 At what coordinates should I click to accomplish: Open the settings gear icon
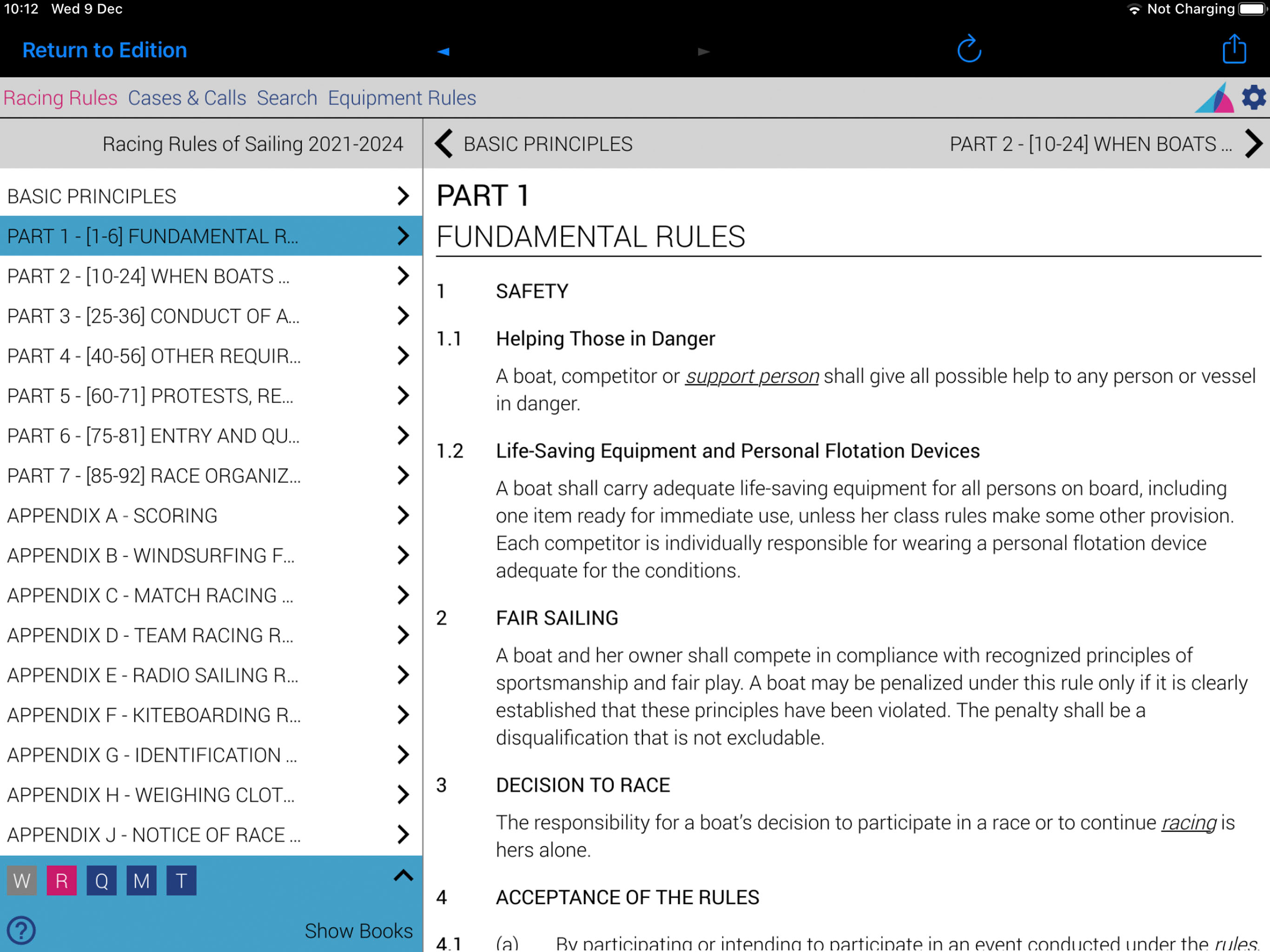1253,98
